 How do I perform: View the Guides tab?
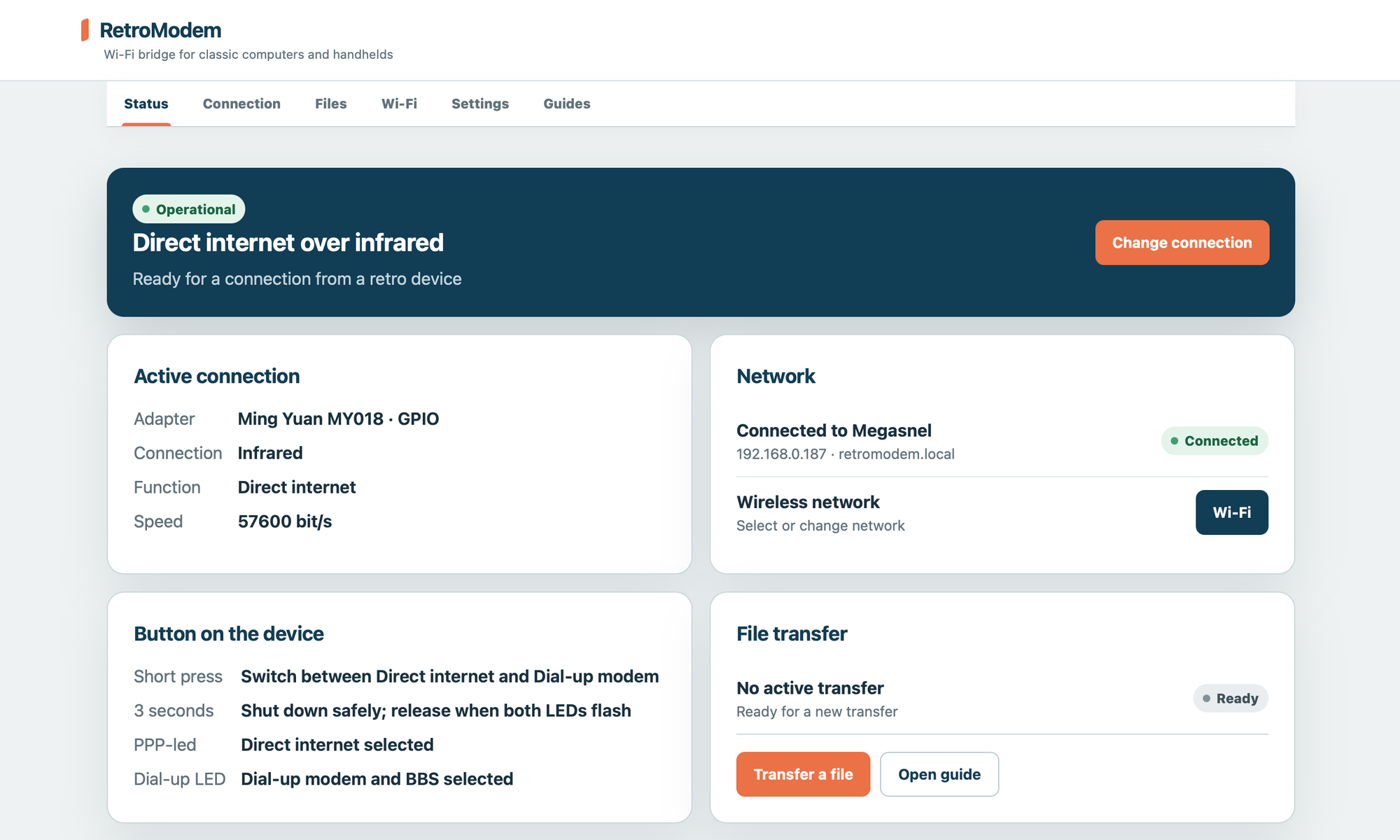coord(567,104)
